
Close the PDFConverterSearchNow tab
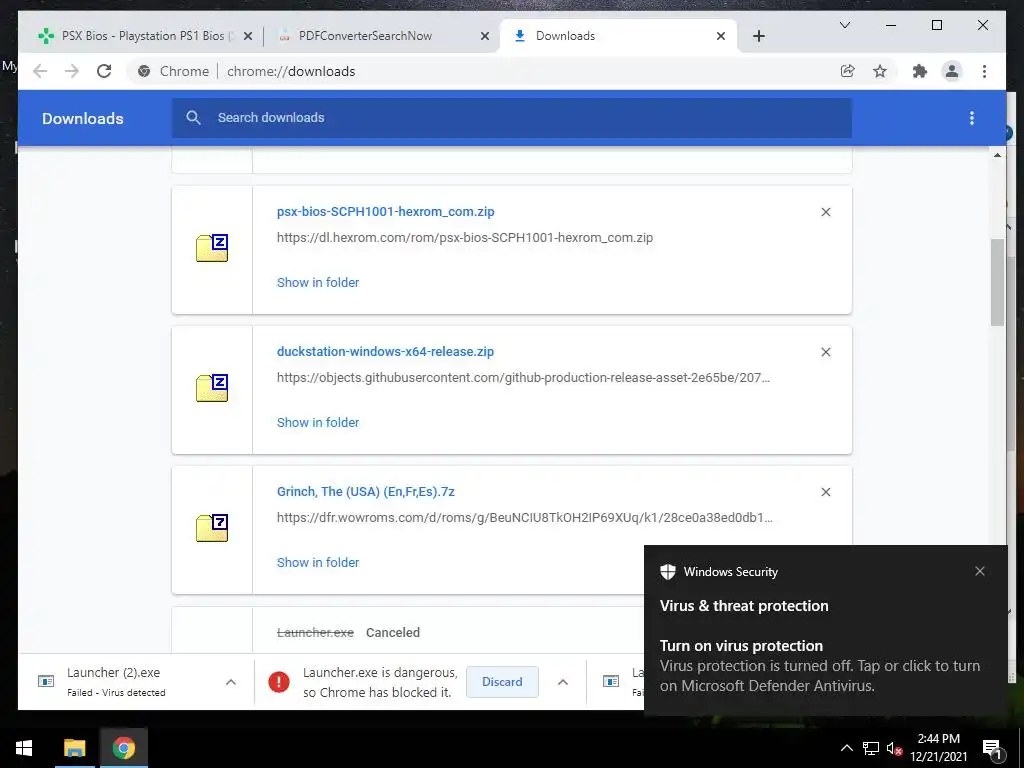(x=485, y=37)
